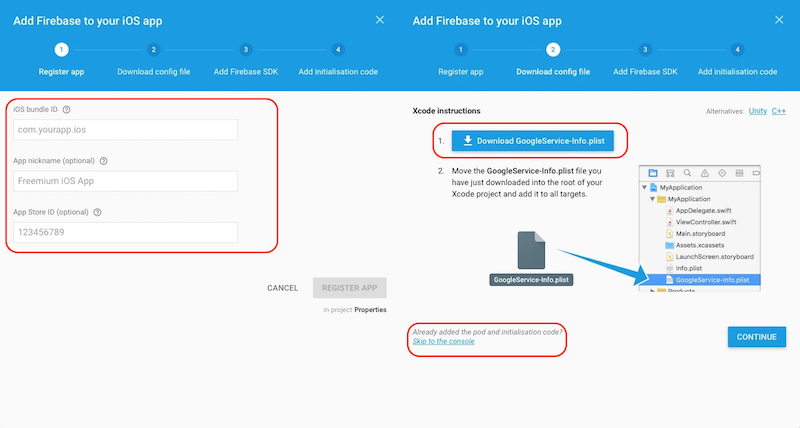The width and height of the screenshot is (800, 428).
Task: Expand the Products folder in Xcode tree
Action: pos(650,291)
